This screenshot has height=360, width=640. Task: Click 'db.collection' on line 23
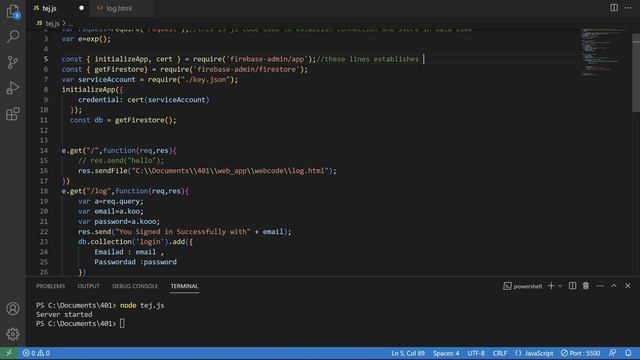[x=104, y=242]
